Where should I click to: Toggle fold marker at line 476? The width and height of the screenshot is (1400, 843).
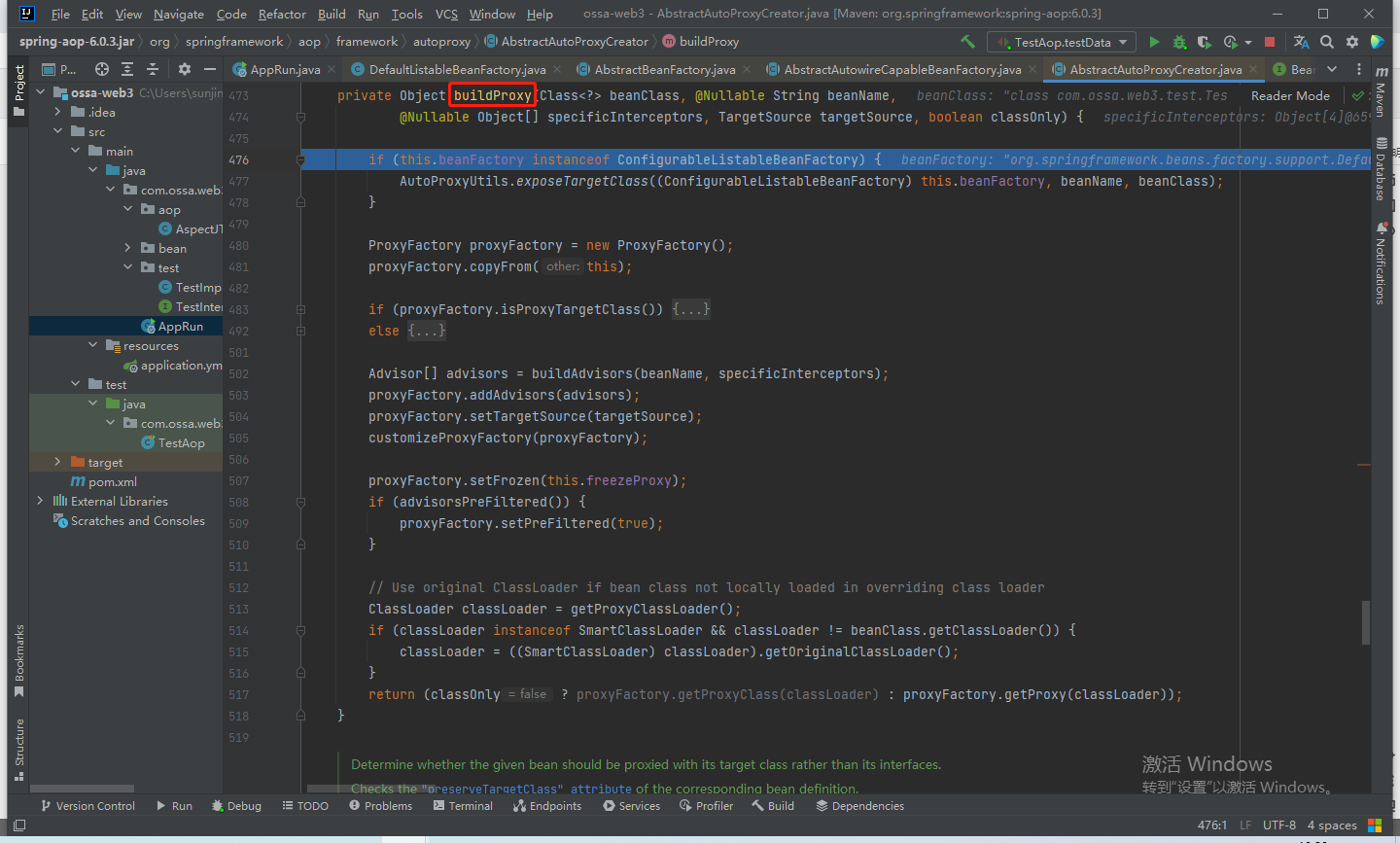(300, 159)
